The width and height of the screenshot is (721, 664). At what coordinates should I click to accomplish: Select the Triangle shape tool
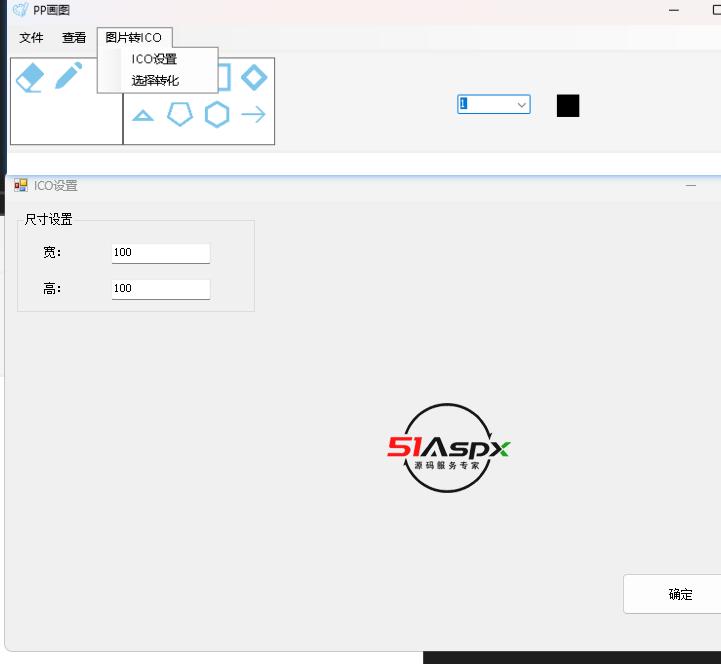click(143, 115)
